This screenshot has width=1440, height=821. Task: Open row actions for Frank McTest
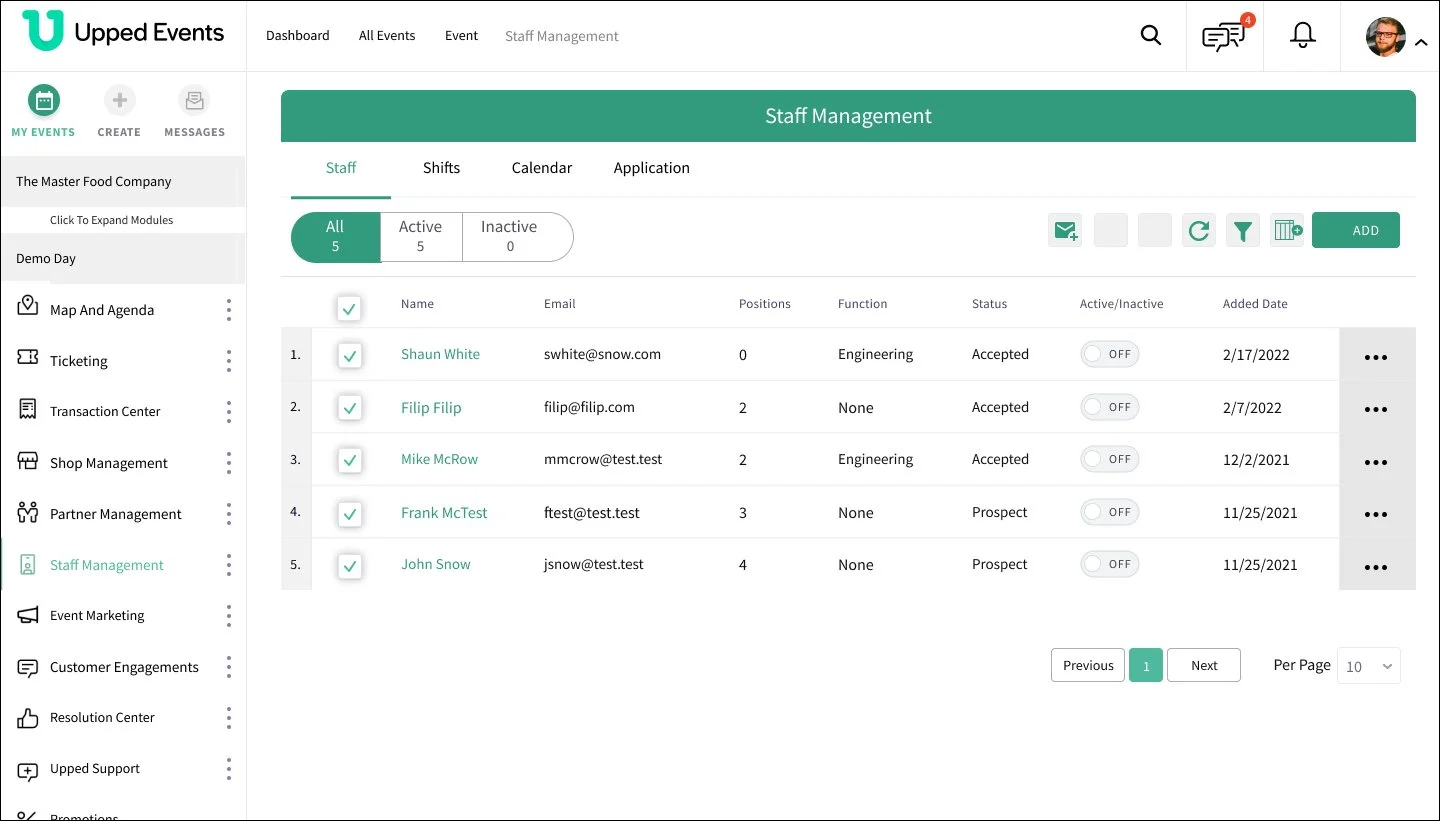coord(1376,514)
